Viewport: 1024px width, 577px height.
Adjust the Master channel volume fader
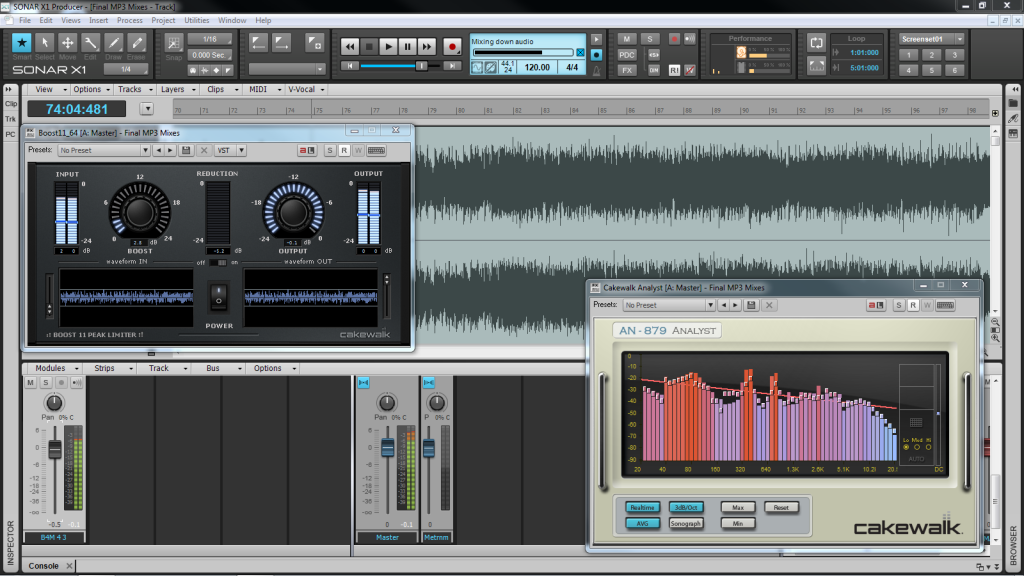pyautogui.click(x=387, y=447)
